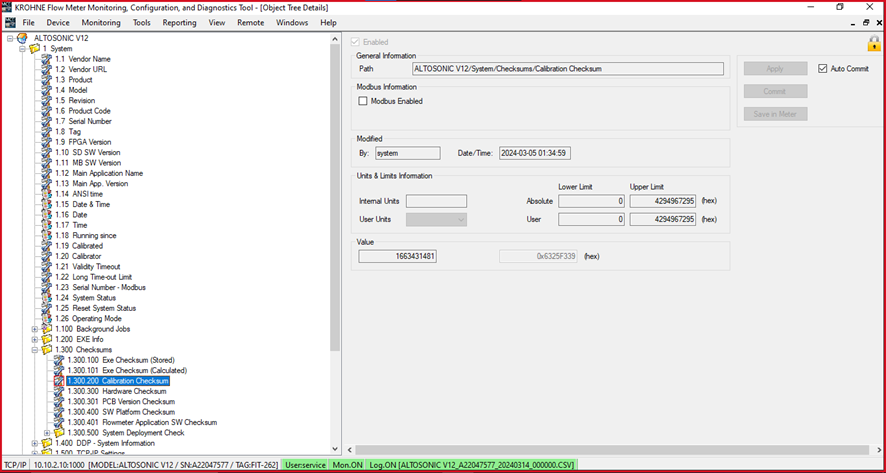Screen dimensions: 886x473
Task: Click the icon beside 1.24 System Status
Action: click(46, 297)
